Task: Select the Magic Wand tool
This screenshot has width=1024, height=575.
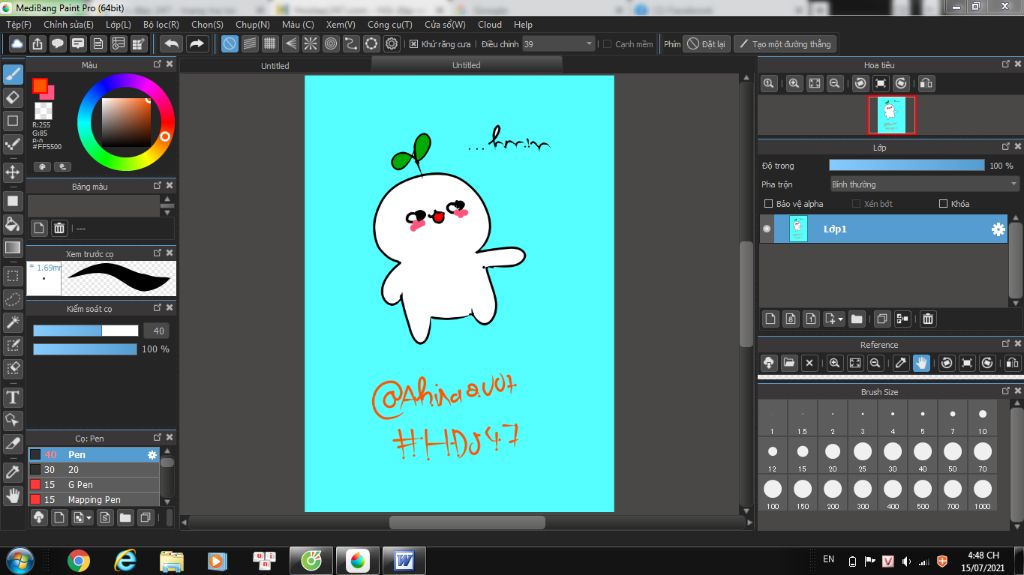Action: [12, 322]
